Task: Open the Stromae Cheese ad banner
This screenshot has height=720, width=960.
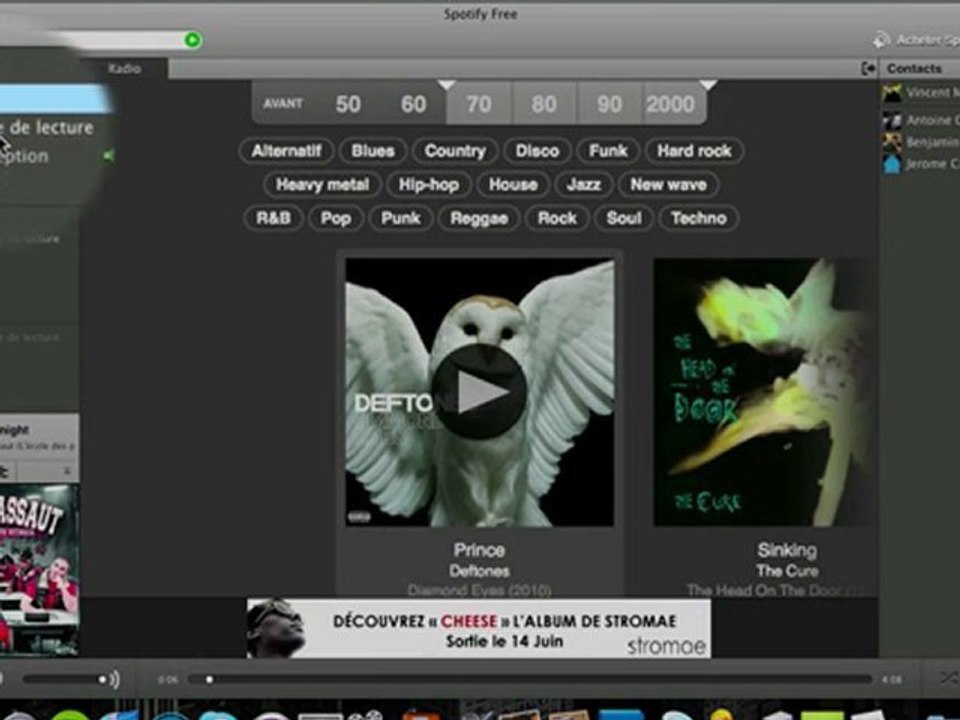Action: (x=479, y=628)
